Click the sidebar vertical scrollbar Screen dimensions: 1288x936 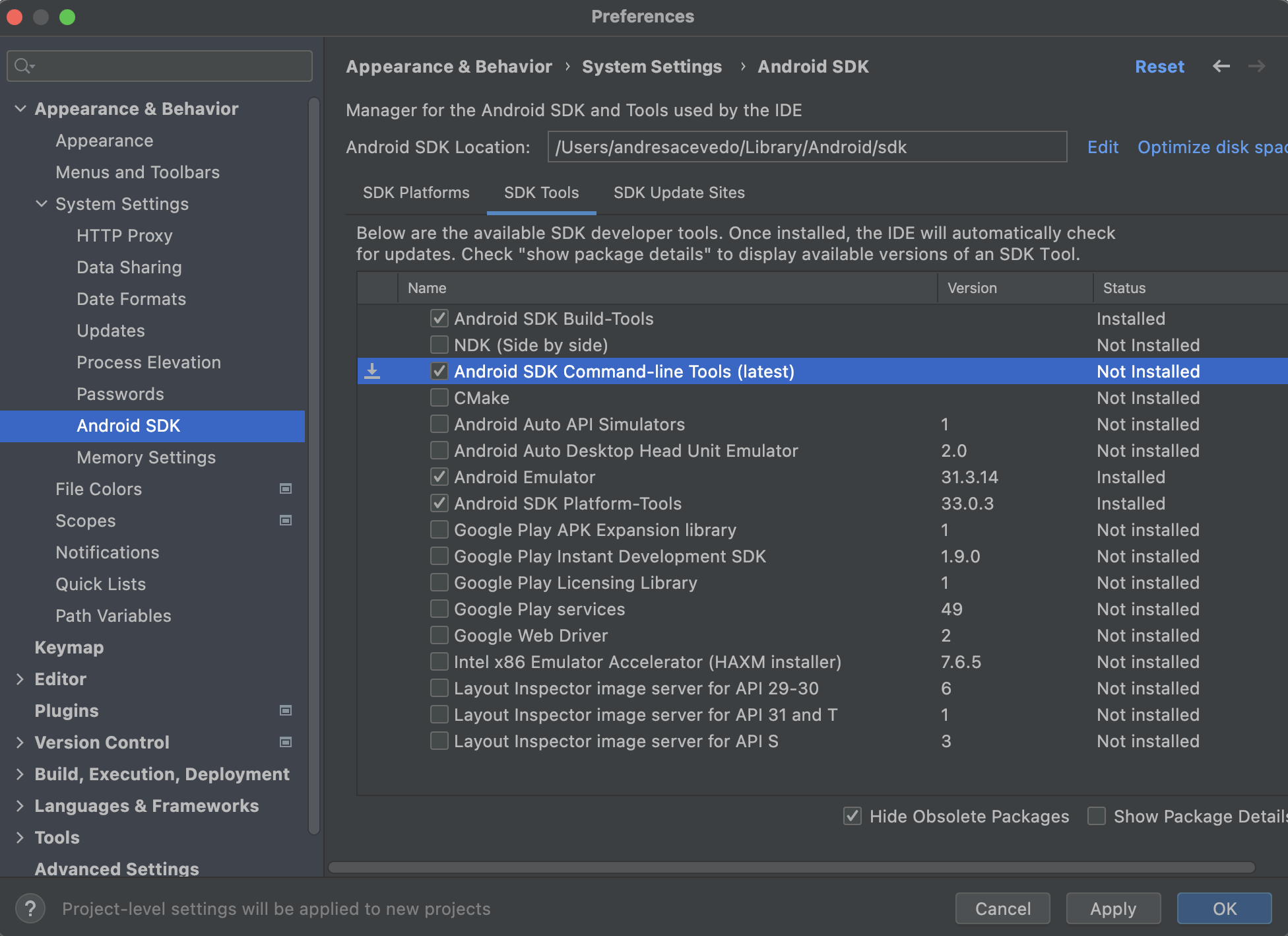pyautogui.click(x=314, y=465)
